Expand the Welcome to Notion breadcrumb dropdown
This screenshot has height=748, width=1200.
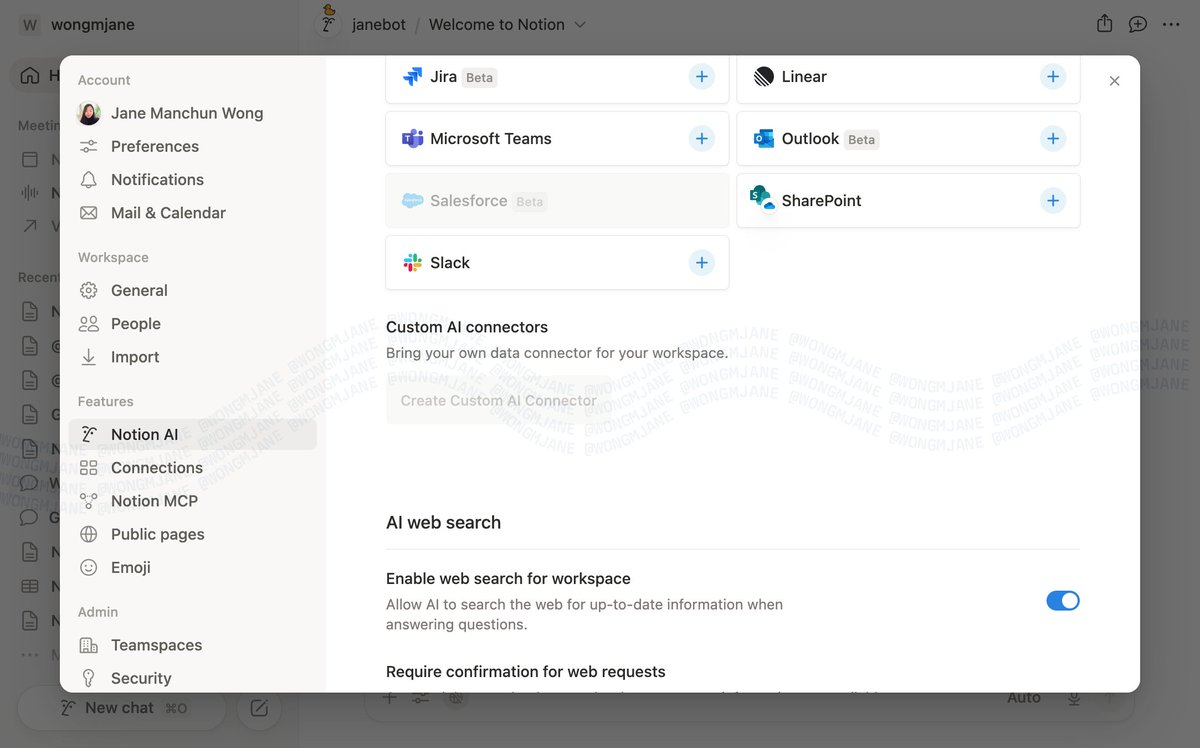tap(581, 24)
